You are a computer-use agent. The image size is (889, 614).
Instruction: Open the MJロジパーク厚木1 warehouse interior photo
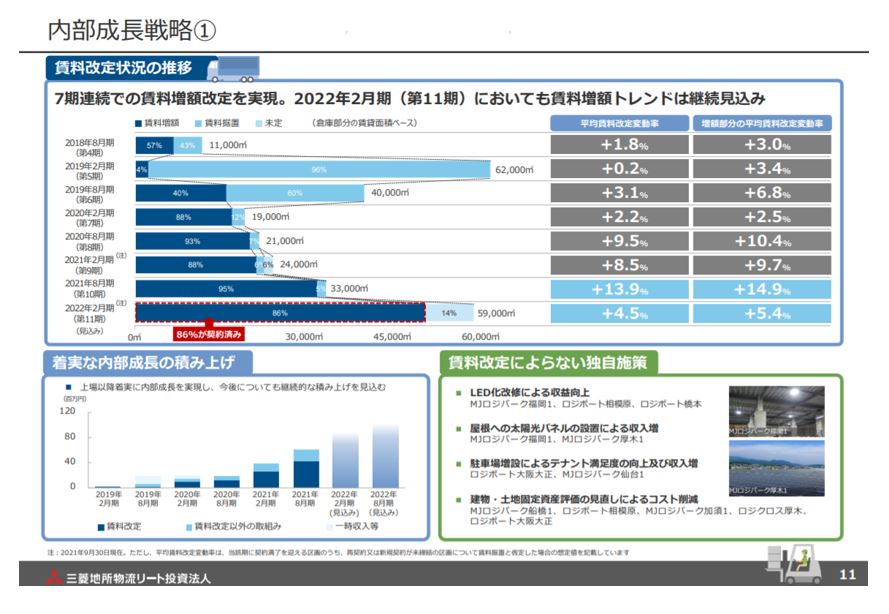(x=776, y=411)
